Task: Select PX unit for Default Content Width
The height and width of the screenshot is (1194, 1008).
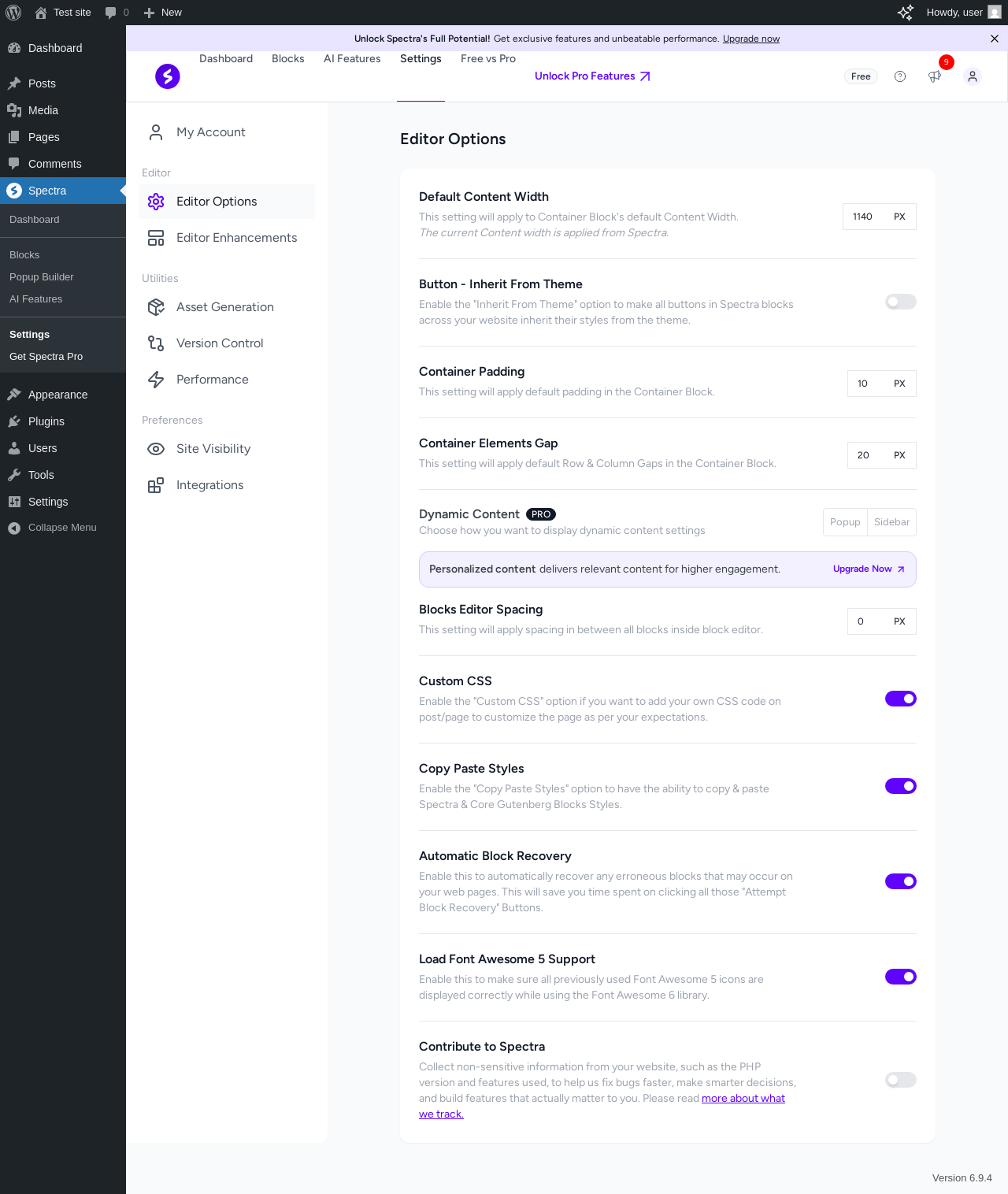Action: [899, 217]
